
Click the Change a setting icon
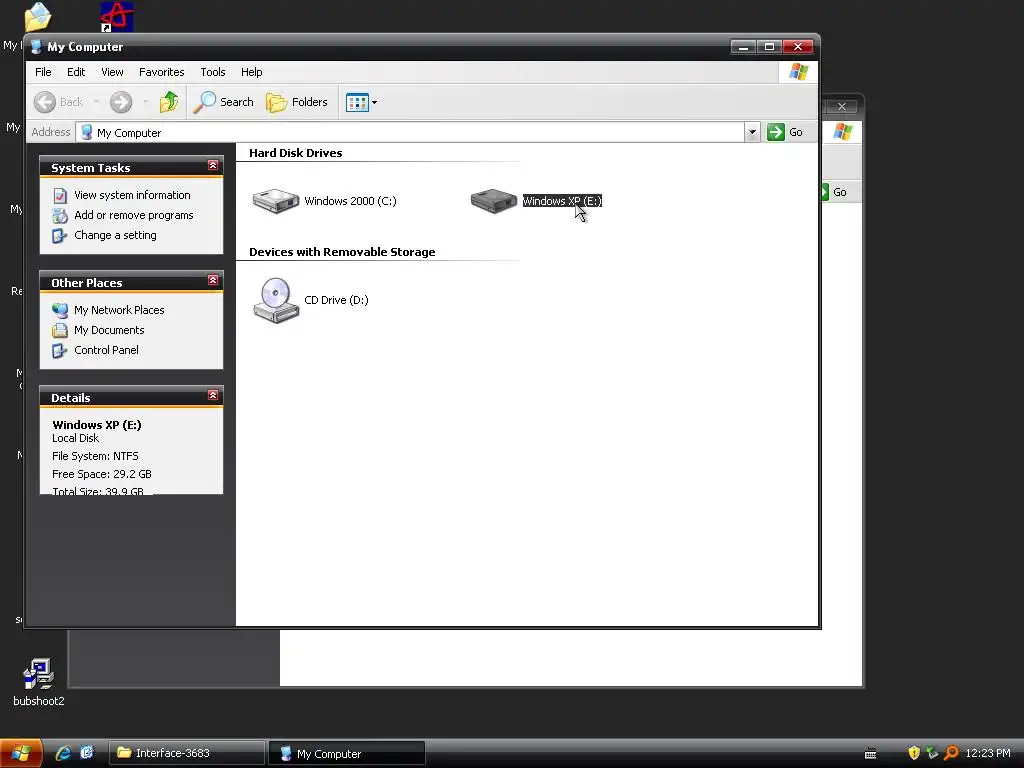pos(60,236)
